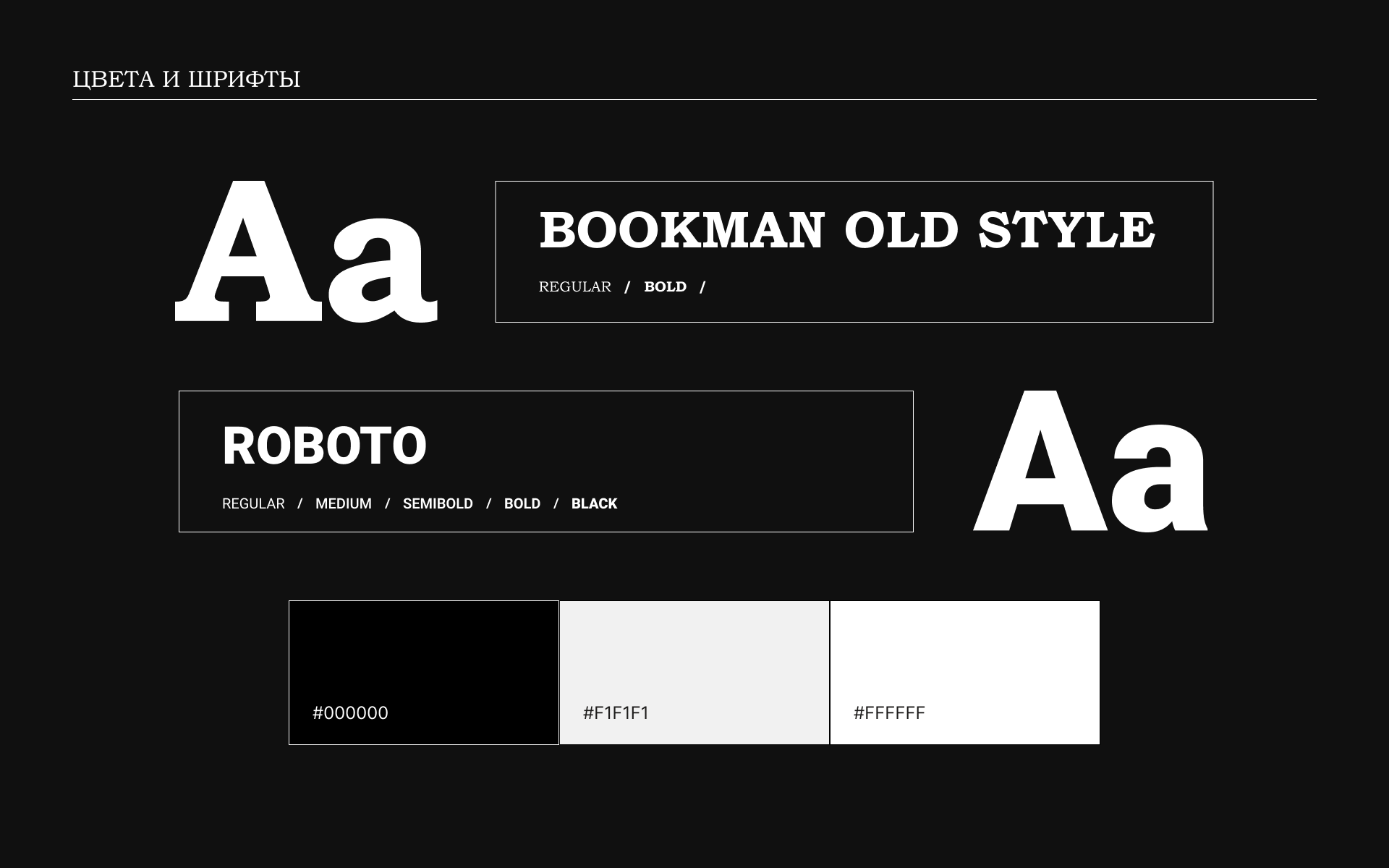
Task: Click the #F1F1F1 hex code text
Action: (616, 713)
